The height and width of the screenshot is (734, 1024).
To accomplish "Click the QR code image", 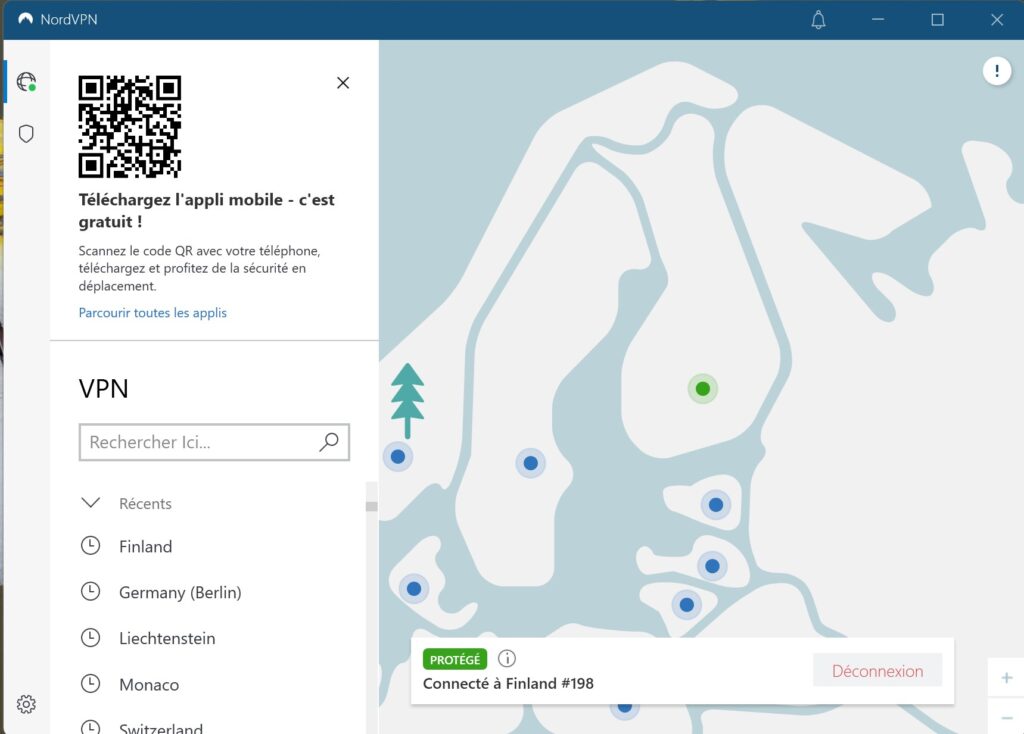I will pyautogui.click(x=130, y=127).
